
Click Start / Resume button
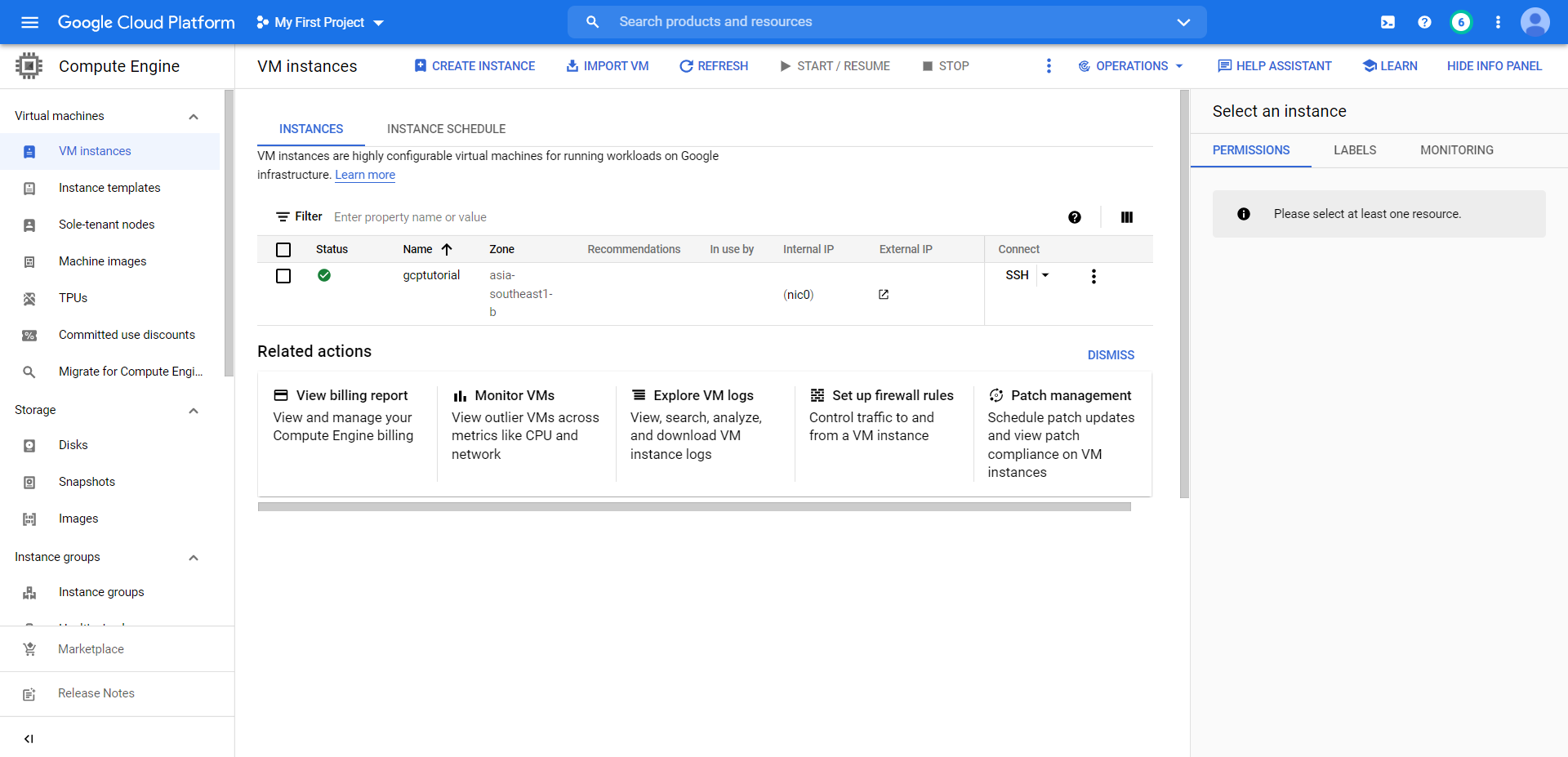point(835,66)
